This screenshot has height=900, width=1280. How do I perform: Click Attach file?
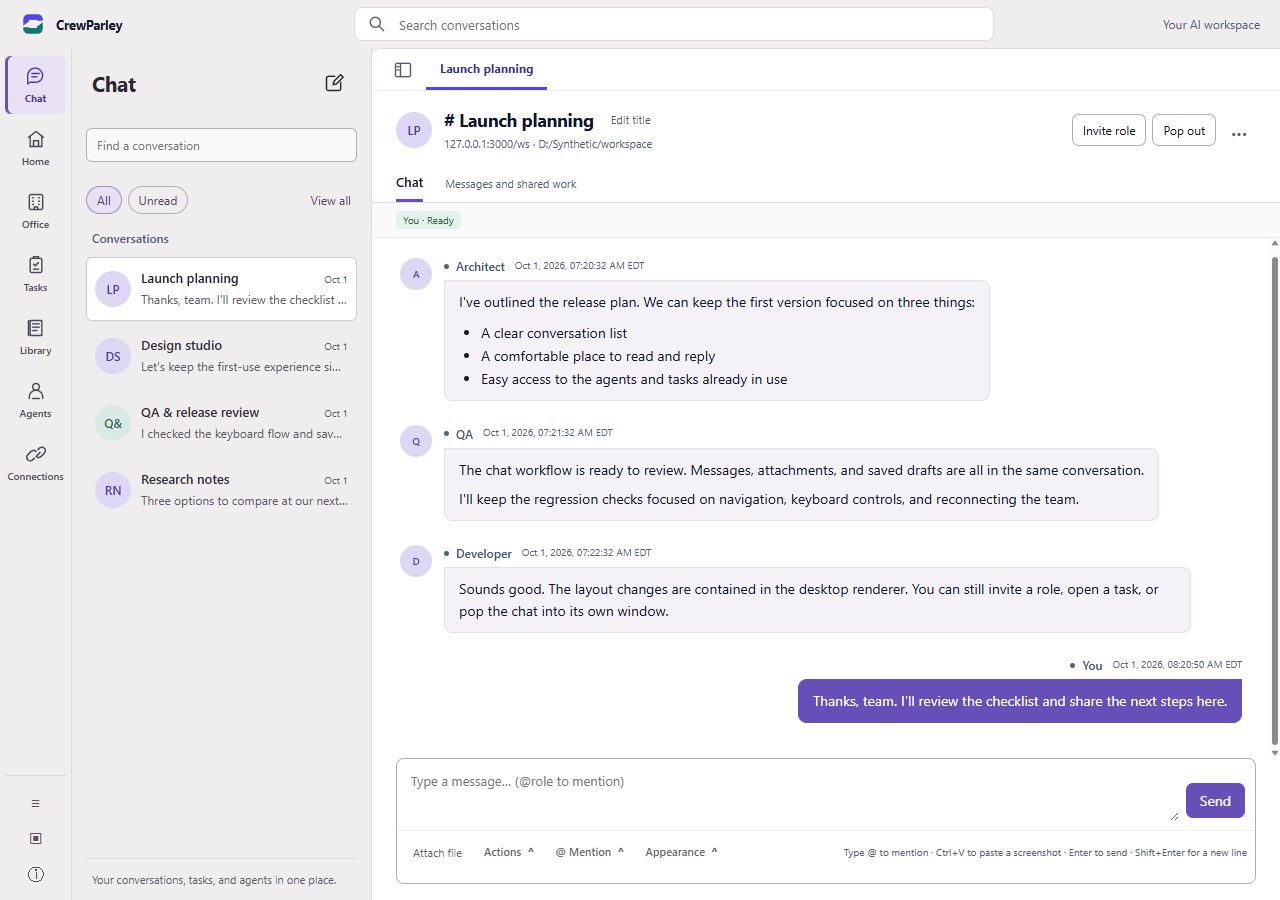pyautogui.click(x=438, y=853)
